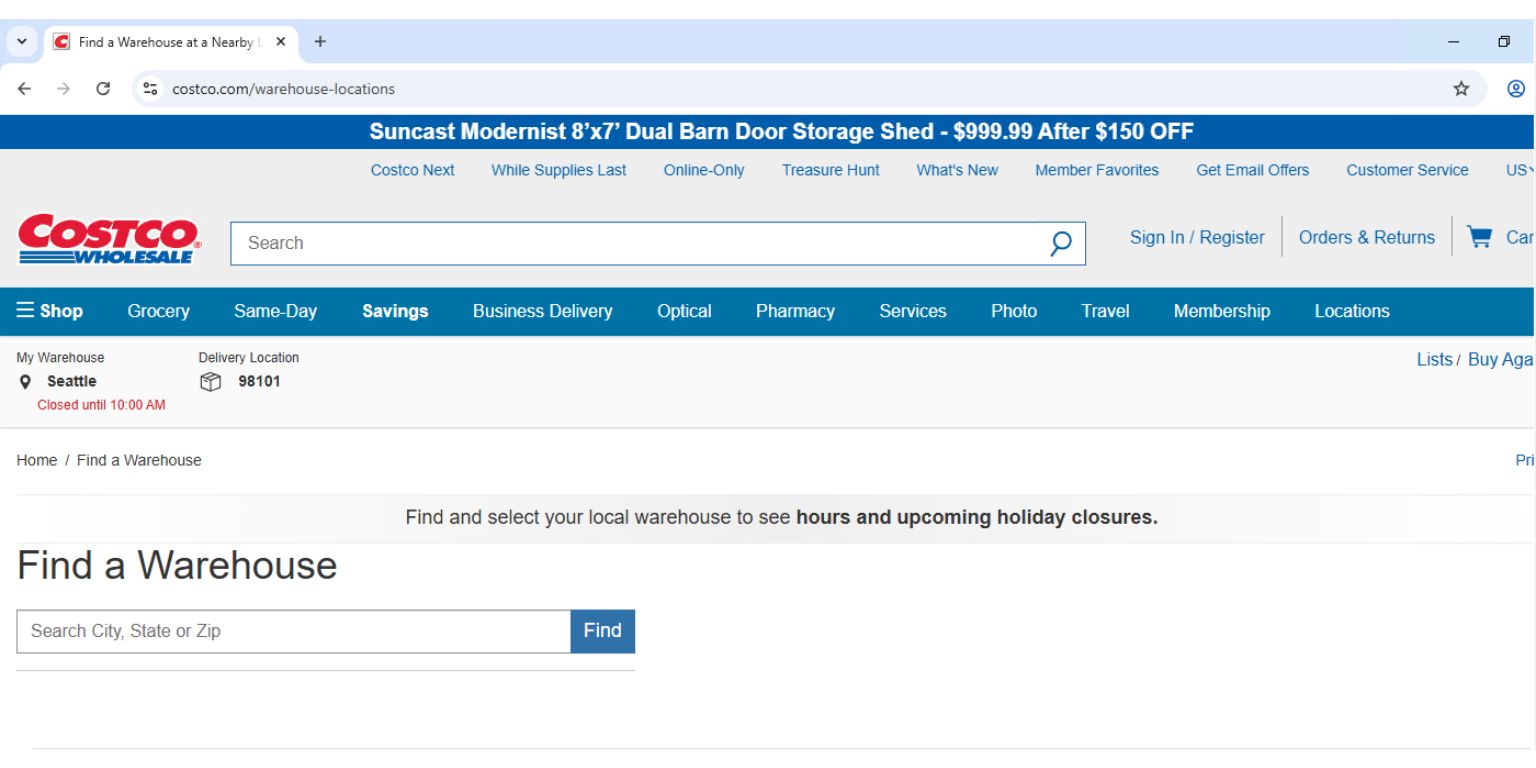The image size is (1536, 768).
Task: Click the Find a Warehouse browser tab
Action: click(170, 42)
